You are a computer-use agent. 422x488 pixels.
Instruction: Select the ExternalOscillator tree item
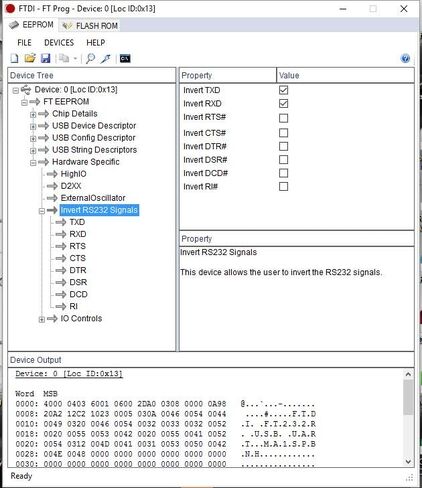(x=93, y=198)
